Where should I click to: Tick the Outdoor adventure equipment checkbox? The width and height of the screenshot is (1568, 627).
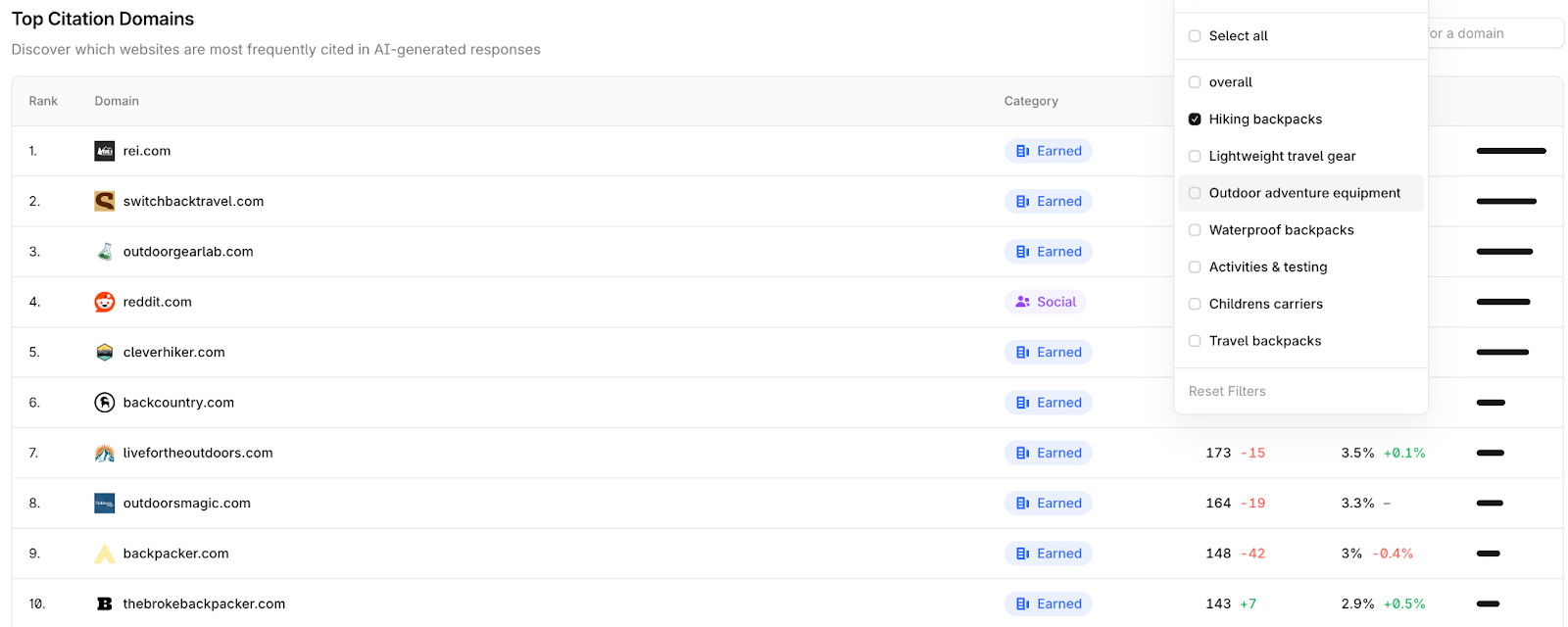pyautogui.click(x=1195, y=193)
